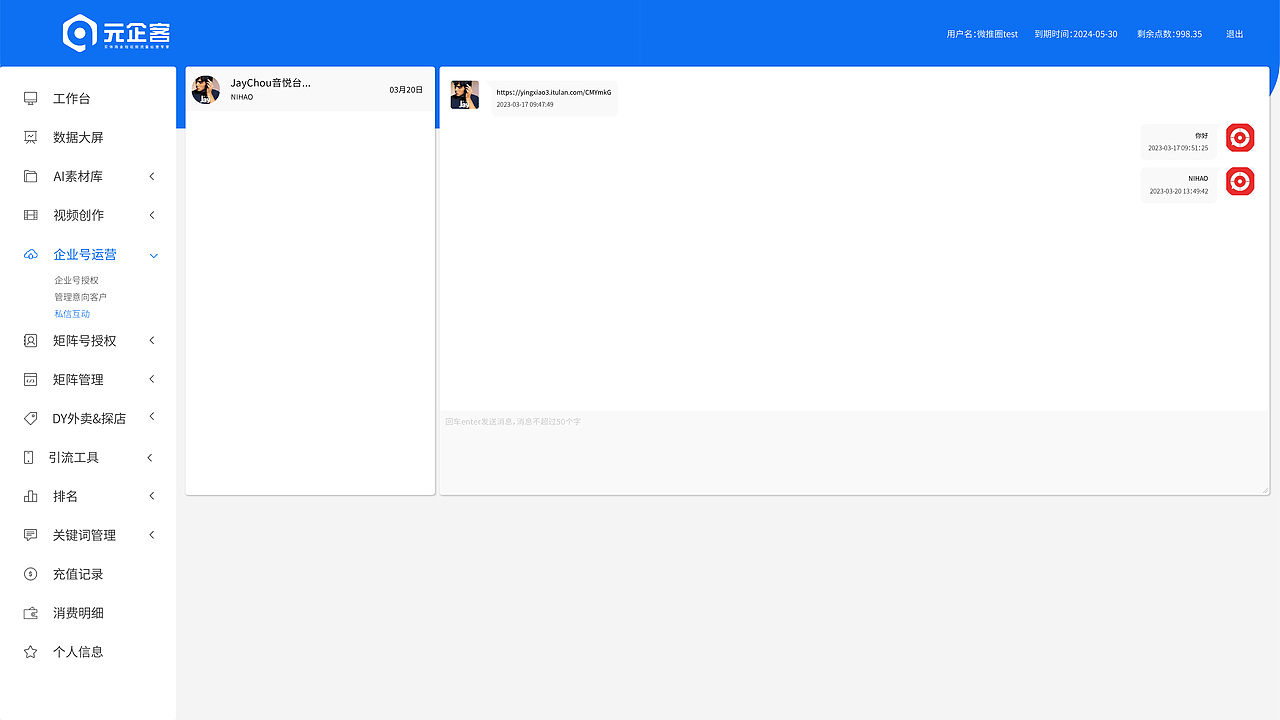Click the 引流工具 phone icon
The height and width of the screenshot is (720, 1280).
point(28,457)
